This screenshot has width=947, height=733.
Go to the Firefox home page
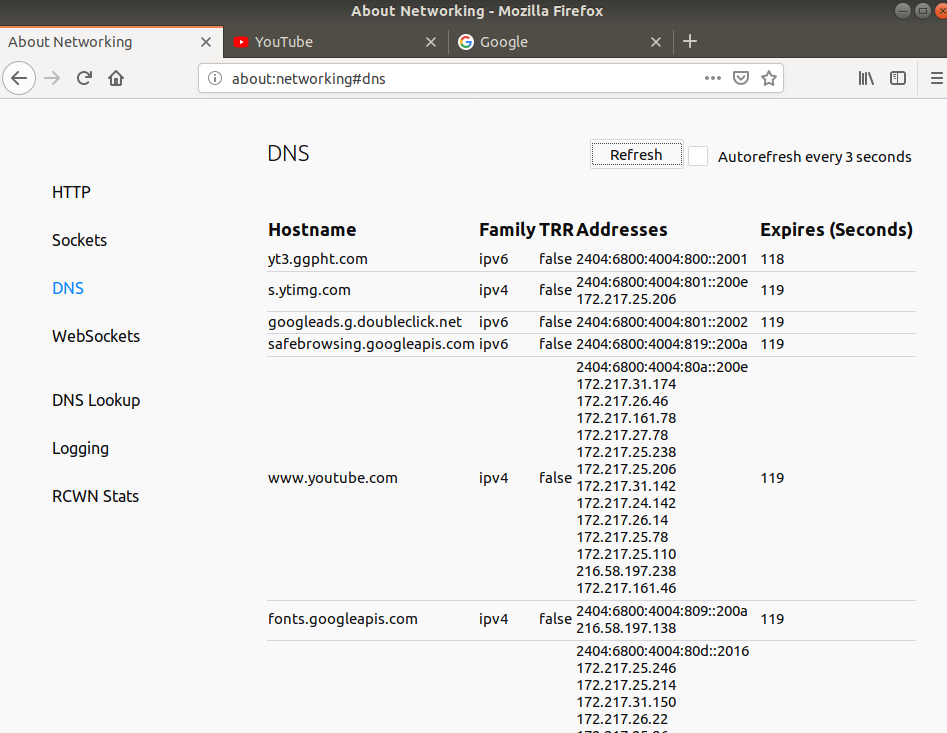(116, 78)
